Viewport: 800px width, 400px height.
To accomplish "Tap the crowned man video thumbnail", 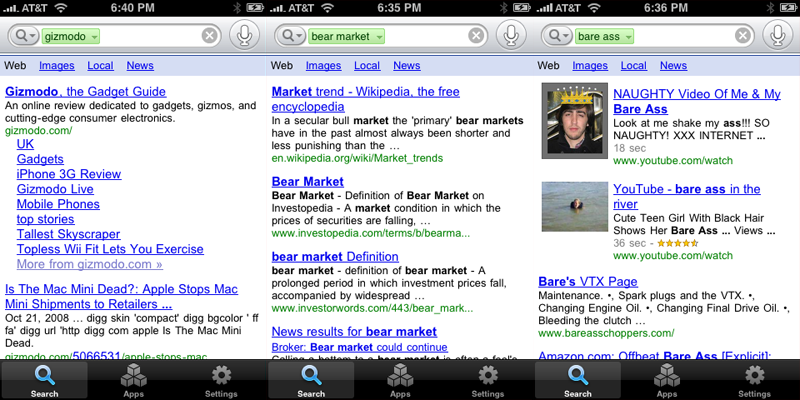I will coord(574,120).
